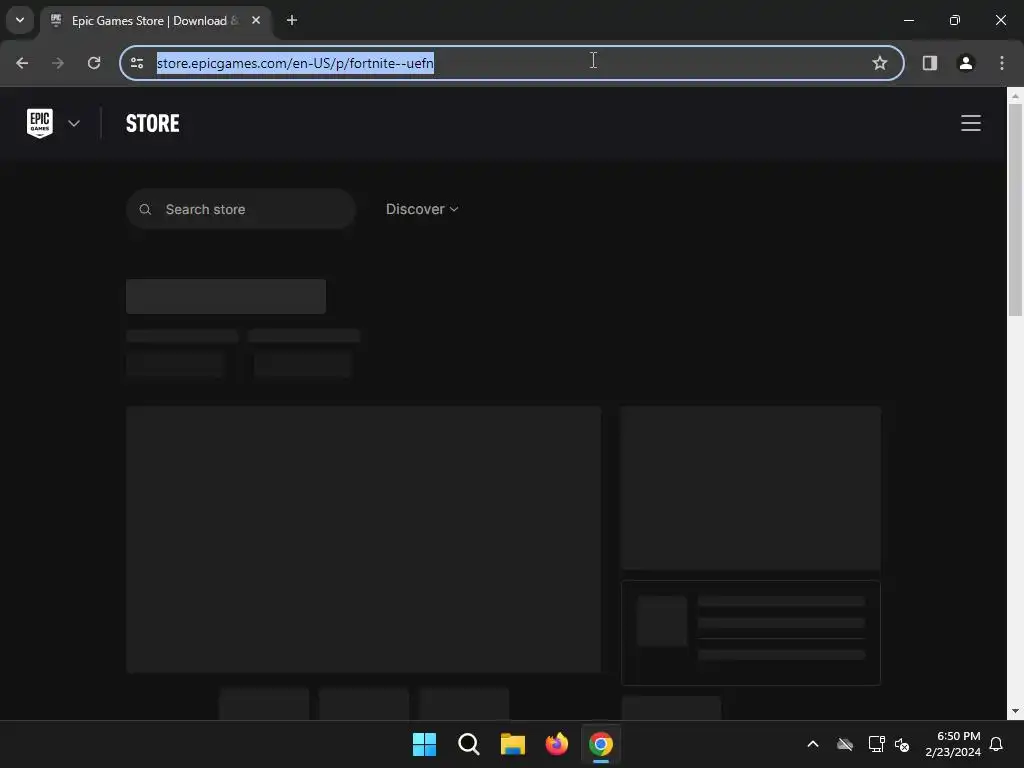Image resolution: width=1024 pixels, height=768 pixels.
Task: Open the clock showing 6:50 PM
Action: (x=953, y=744)
